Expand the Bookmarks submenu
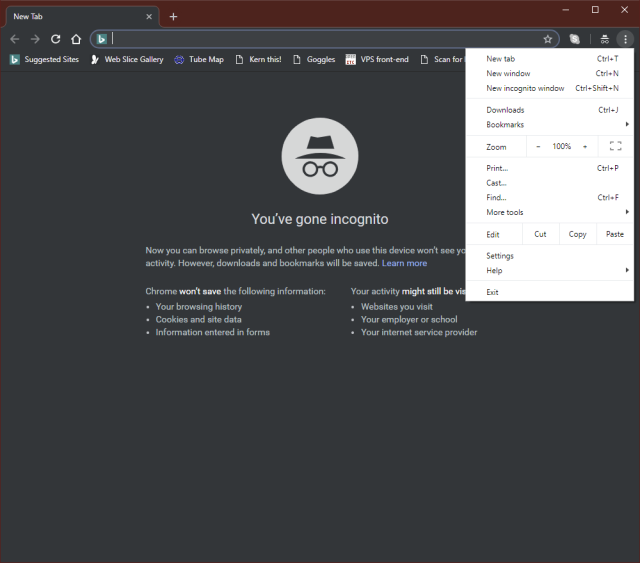 pyautogui.click(x=550, y=125)
